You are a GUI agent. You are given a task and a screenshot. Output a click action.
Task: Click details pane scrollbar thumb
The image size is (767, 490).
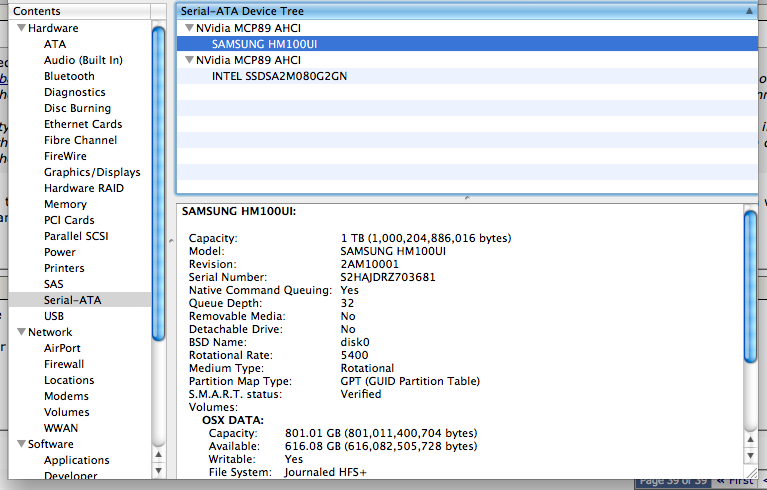[750, 287]
